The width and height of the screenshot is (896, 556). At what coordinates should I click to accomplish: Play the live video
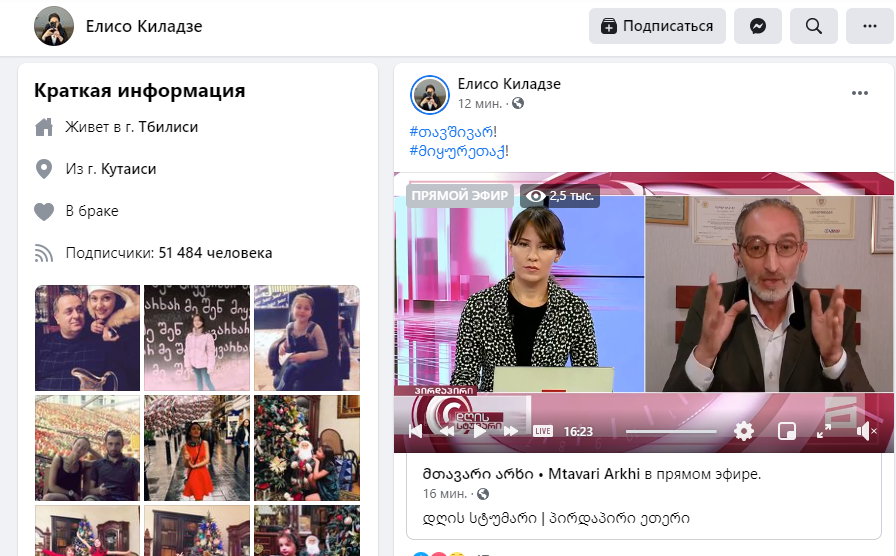click(x=479, y=431)
